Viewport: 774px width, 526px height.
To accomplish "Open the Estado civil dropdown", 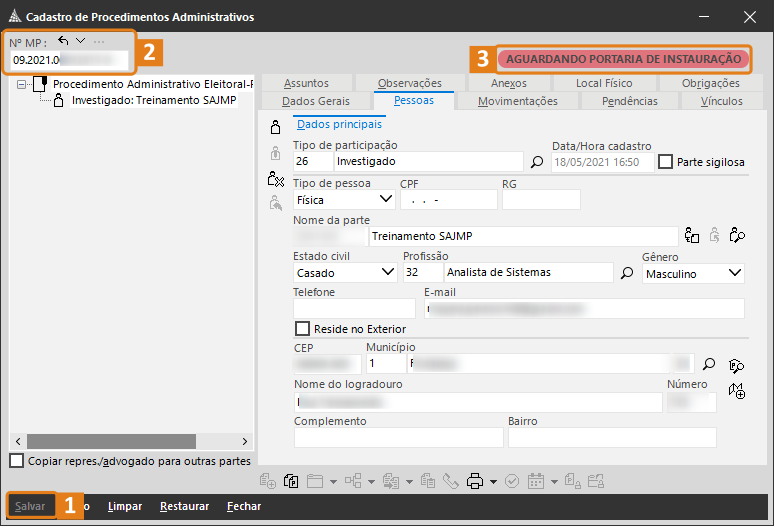I will pyautogui.click(x=345, y=272).
